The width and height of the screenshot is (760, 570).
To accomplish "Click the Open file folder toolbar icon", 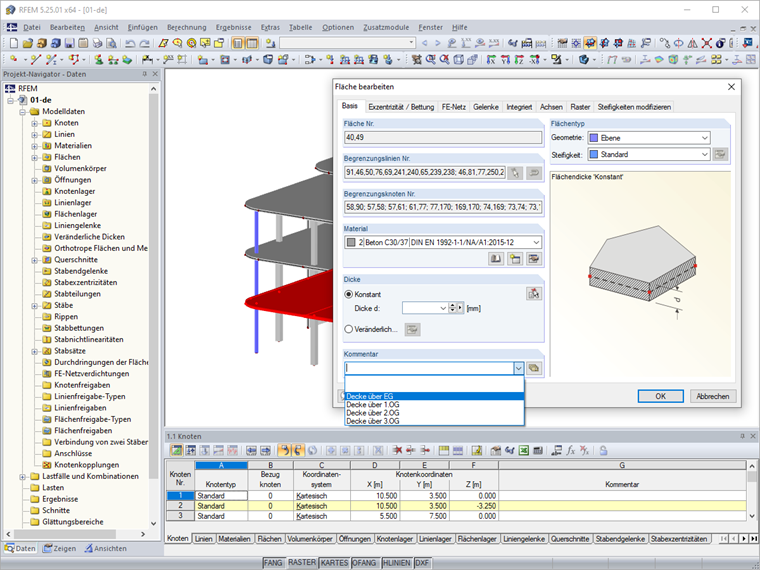I will [28, 44].
